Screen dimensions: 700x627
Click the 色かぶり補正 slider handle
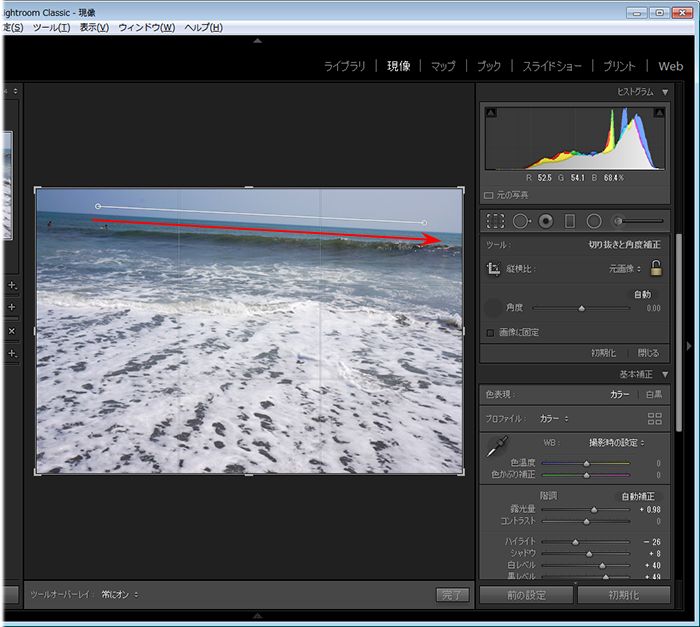tap(587, 475)
